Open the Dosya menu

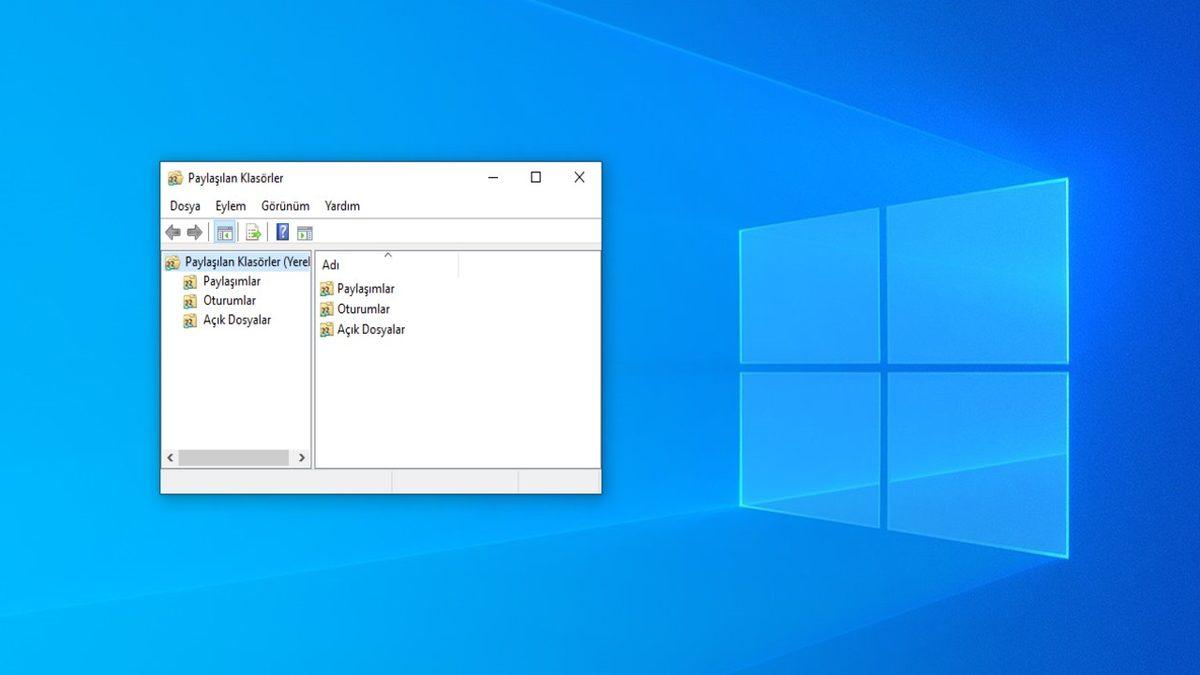(184, 206)
